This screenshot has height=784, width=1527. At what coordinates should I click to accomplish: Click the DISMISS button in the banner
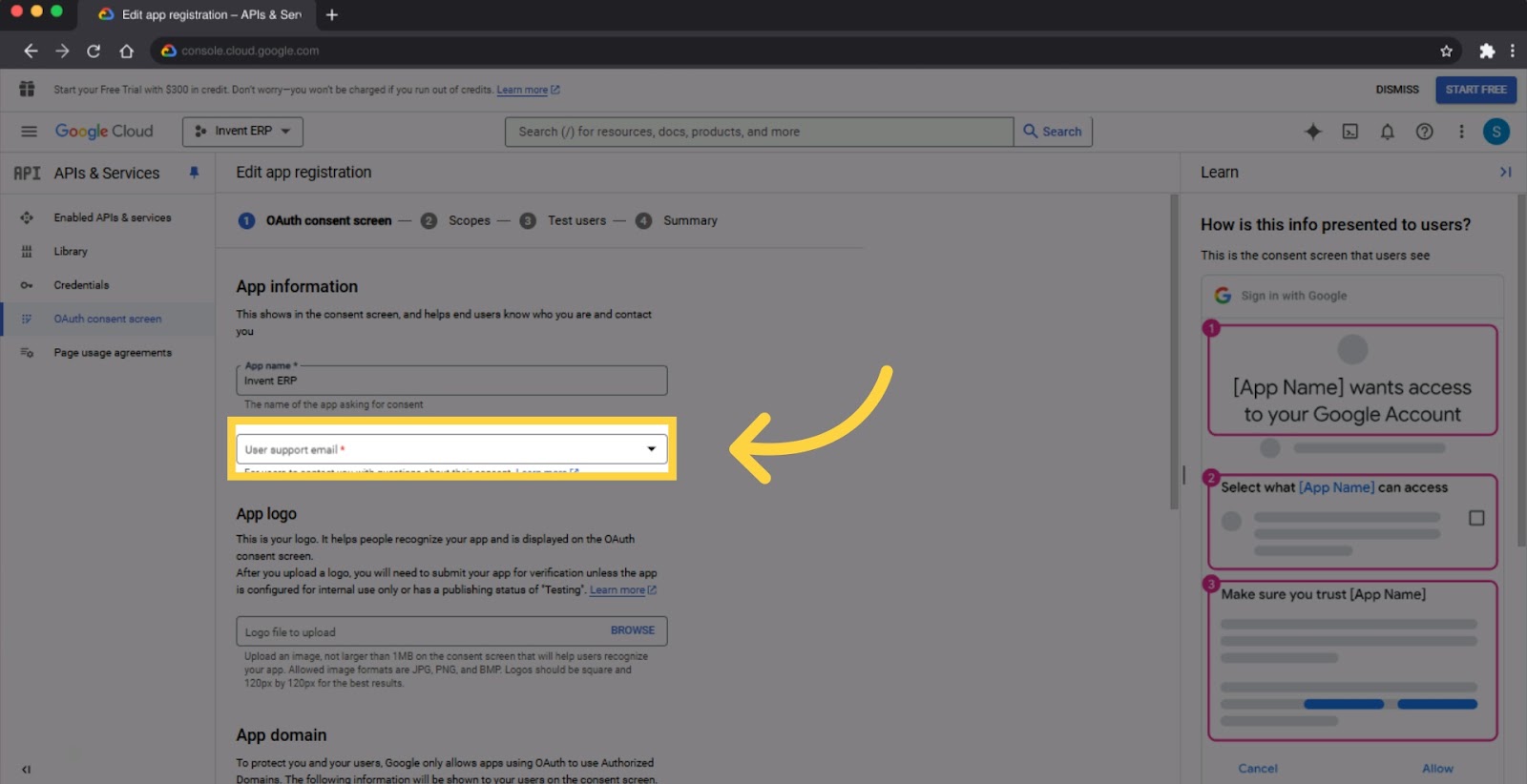(1397, 90)
